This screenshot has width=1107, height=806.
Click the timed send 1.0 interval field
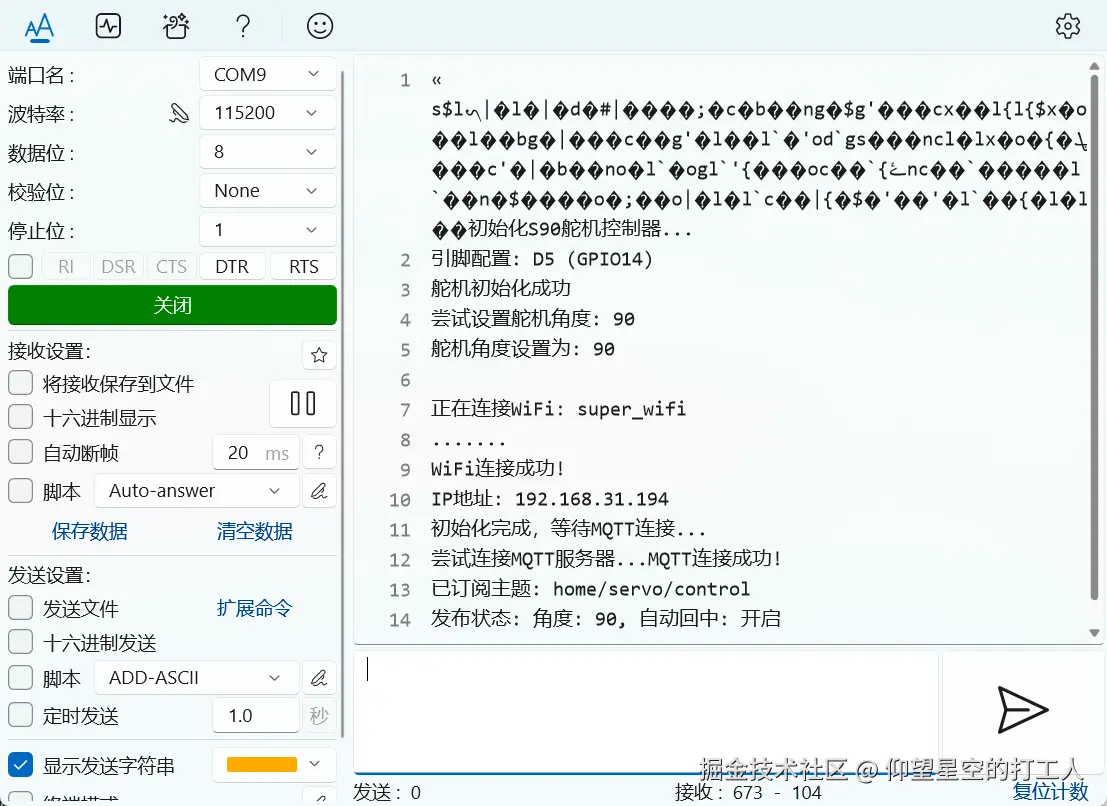pyautogui.click(x=256, y=716)
